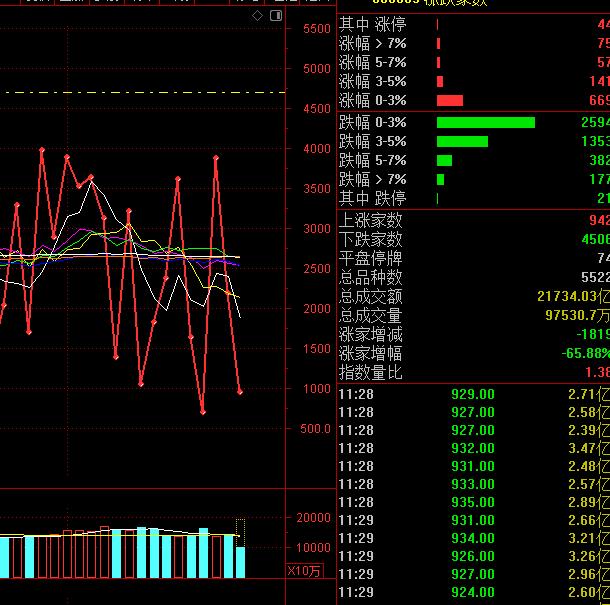Click the 涨家增幅 row
610x605 pixels.
click(473, 353)
